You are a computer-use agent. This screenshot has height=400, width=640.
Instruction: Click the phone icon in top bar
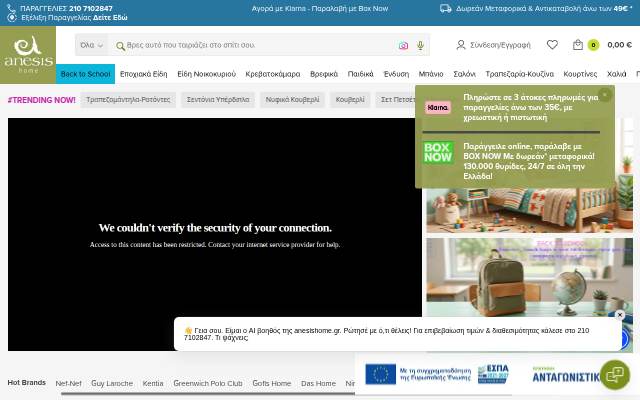[x=11, y=8]
